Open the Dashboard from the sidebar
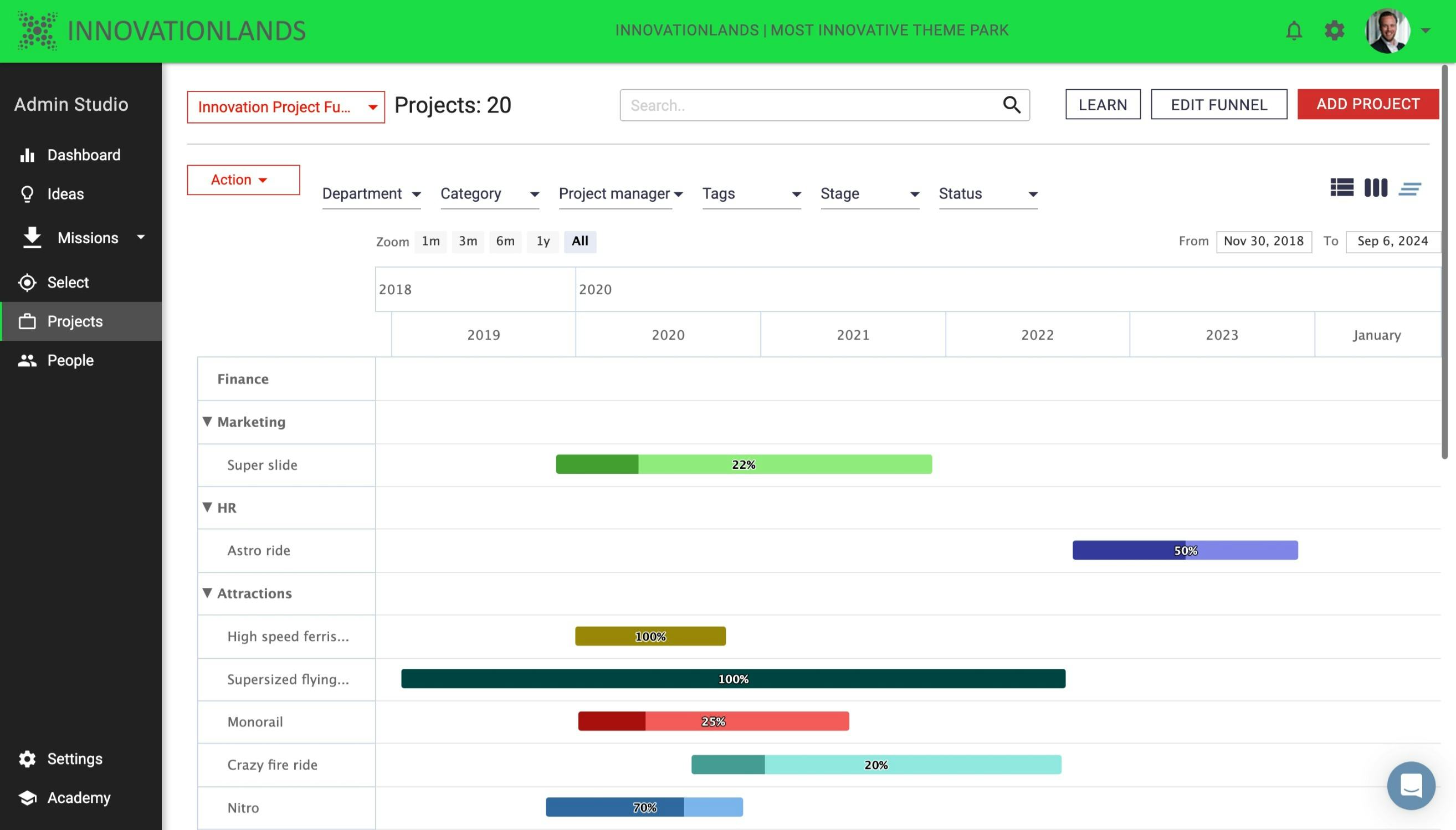 (83, 155)
